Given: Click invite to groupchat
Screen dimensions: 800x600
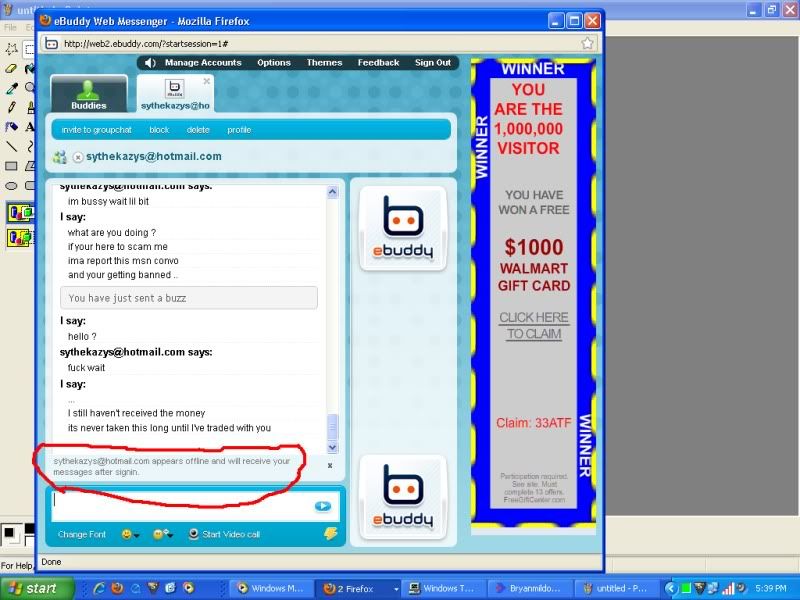Looking at the screenshot, I should [96, 130].
